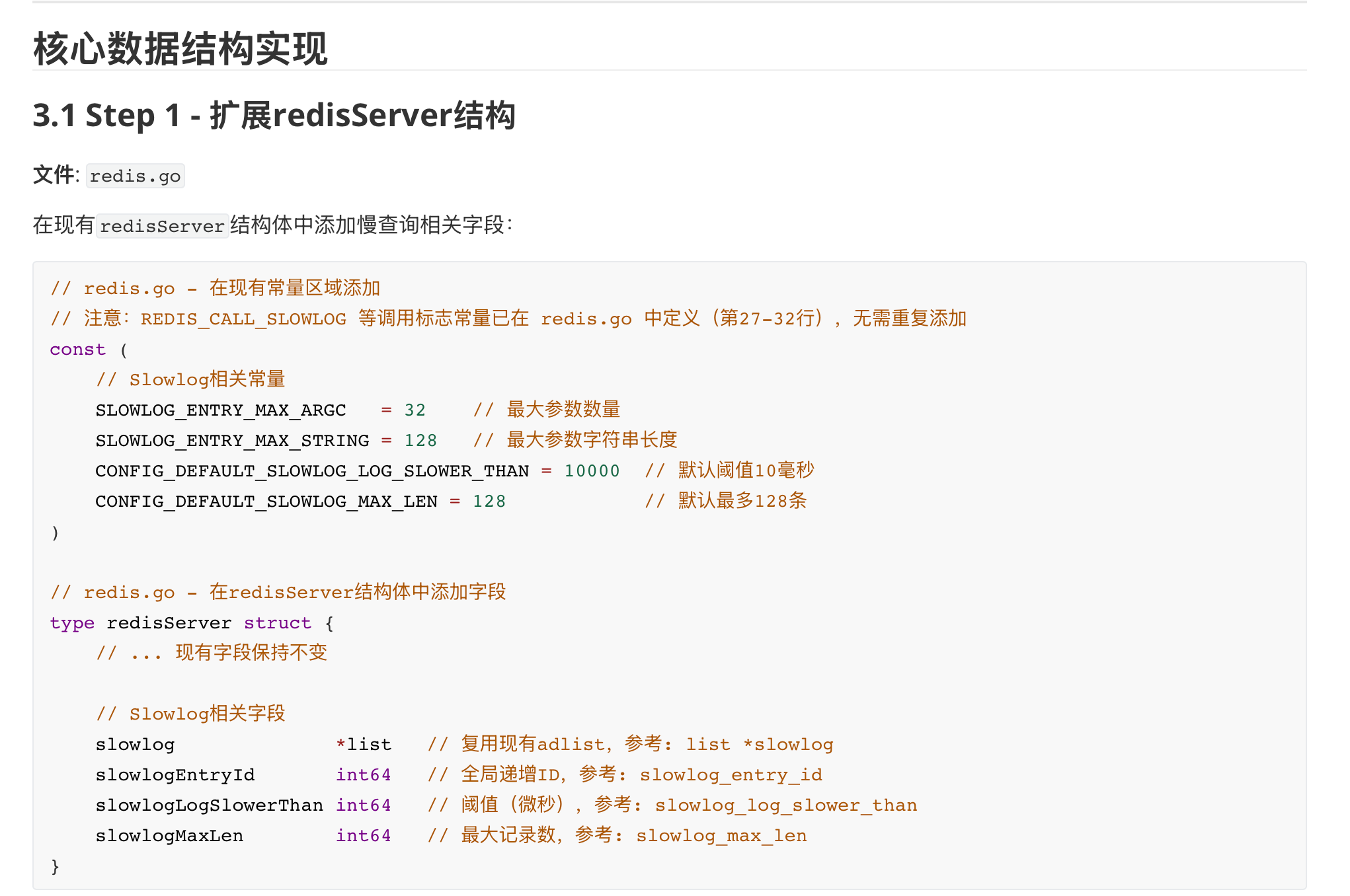Click the slowlogEntryId field name
1350x896 pixels.
(x=175, y=775)
